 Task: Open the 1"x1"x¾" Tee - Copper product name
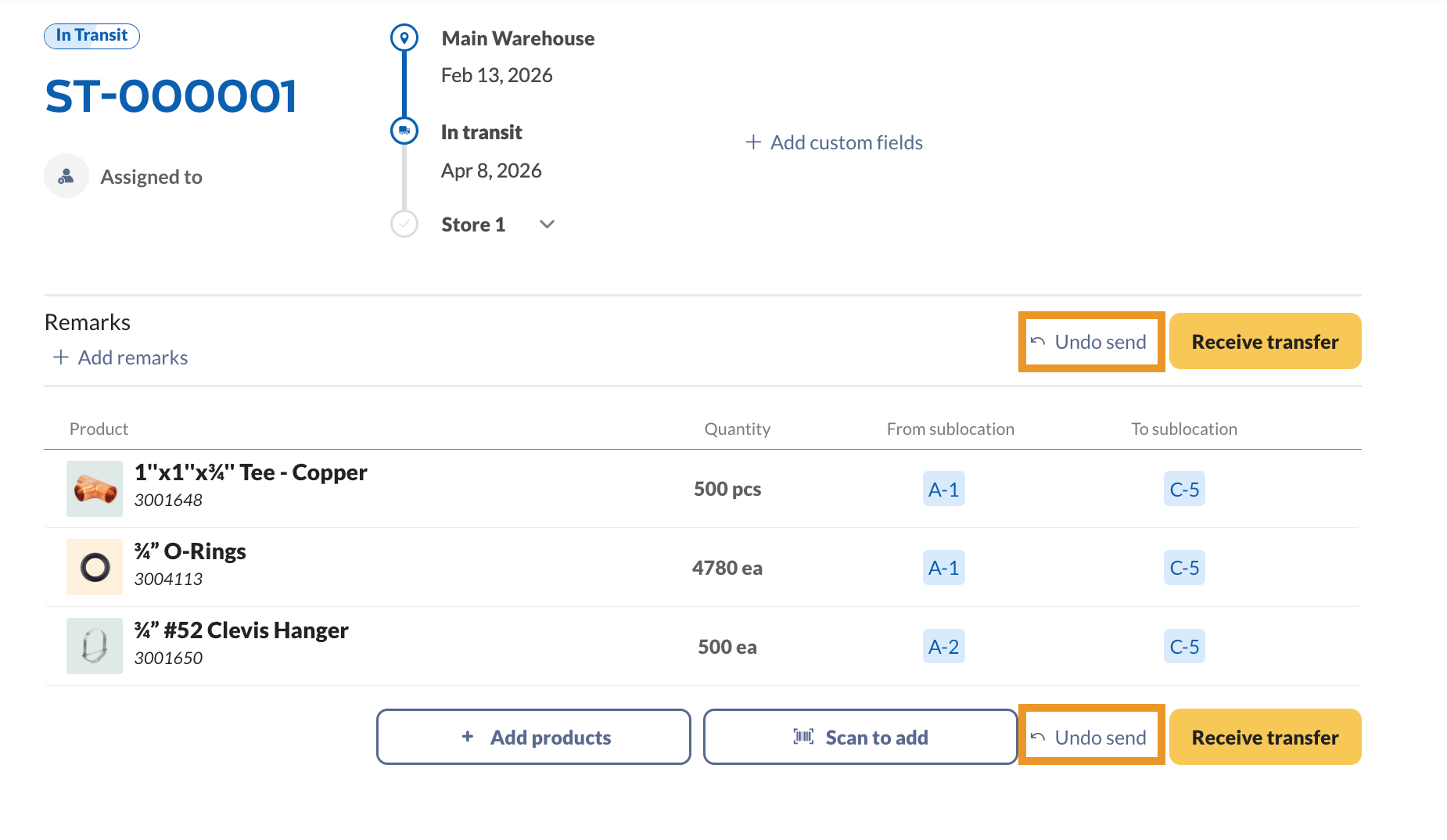point(250,472)
